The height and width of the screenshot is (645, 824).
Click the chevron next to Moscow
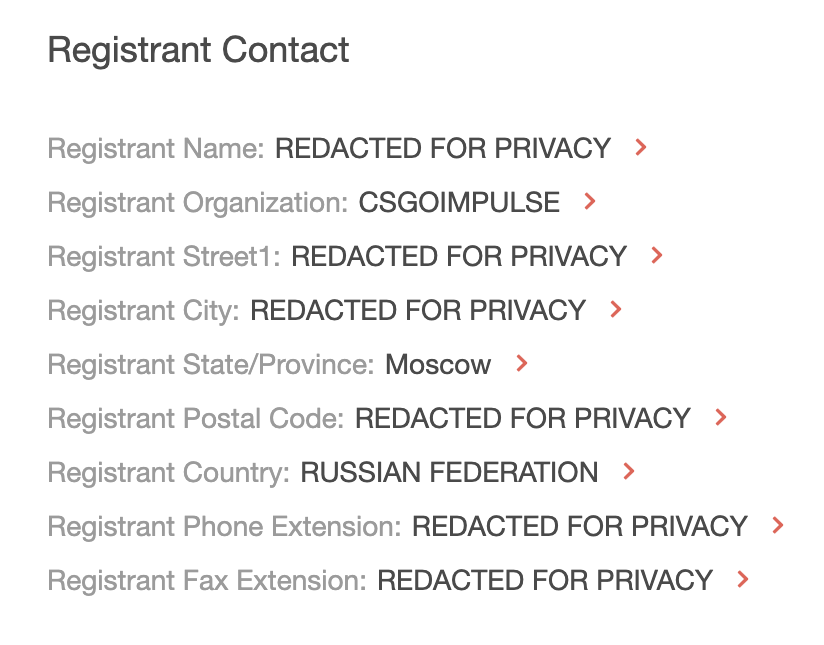521,364
